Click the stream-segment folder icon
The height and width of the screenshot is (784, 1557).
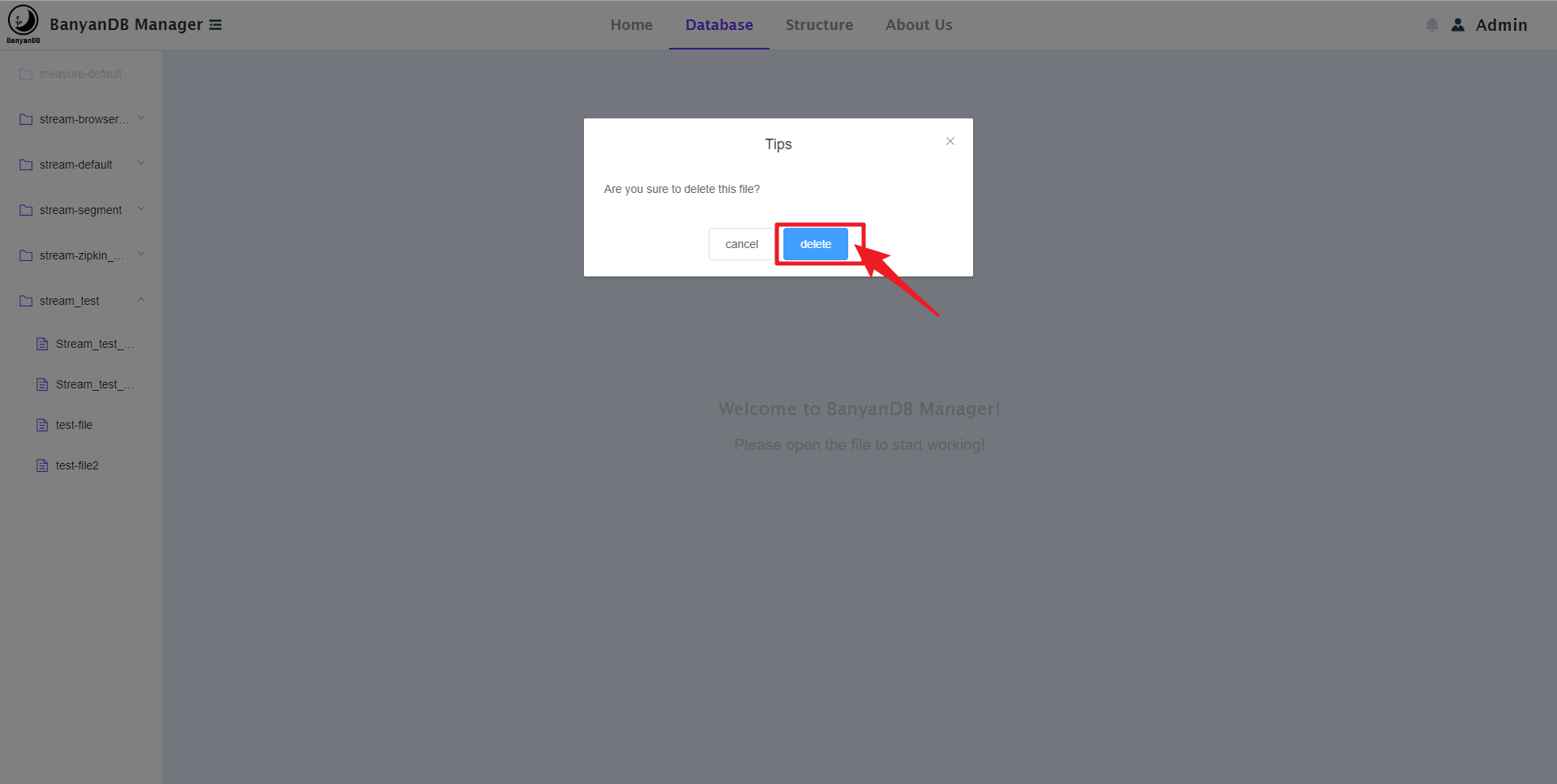coord(26,210)
